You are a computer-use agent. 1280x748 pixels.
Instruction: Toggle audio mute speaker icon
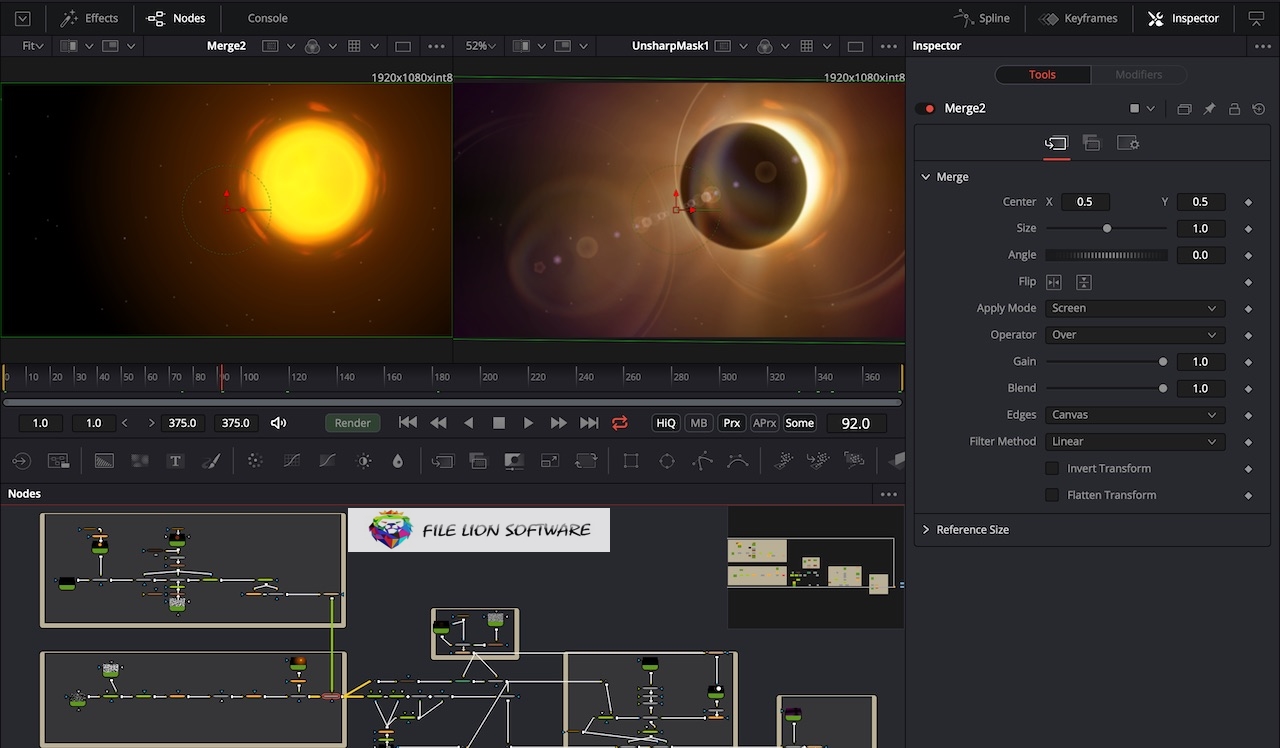(278, 423)
